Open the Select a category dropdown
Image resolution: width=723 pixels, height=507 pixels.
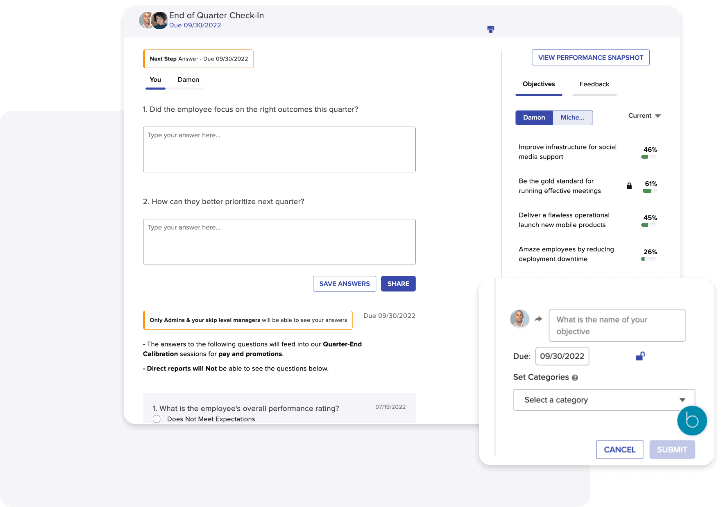pos(604,400)
